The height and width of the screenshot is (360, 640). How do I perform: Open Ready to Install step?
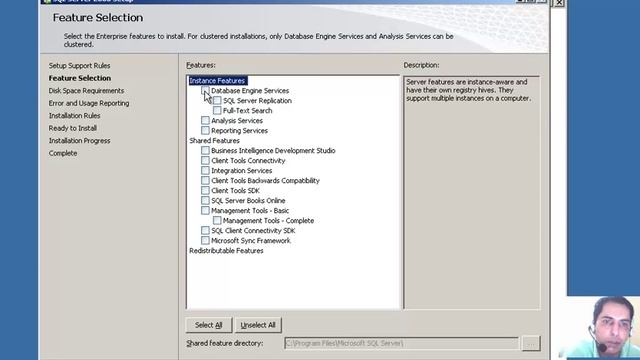(73, 128)
